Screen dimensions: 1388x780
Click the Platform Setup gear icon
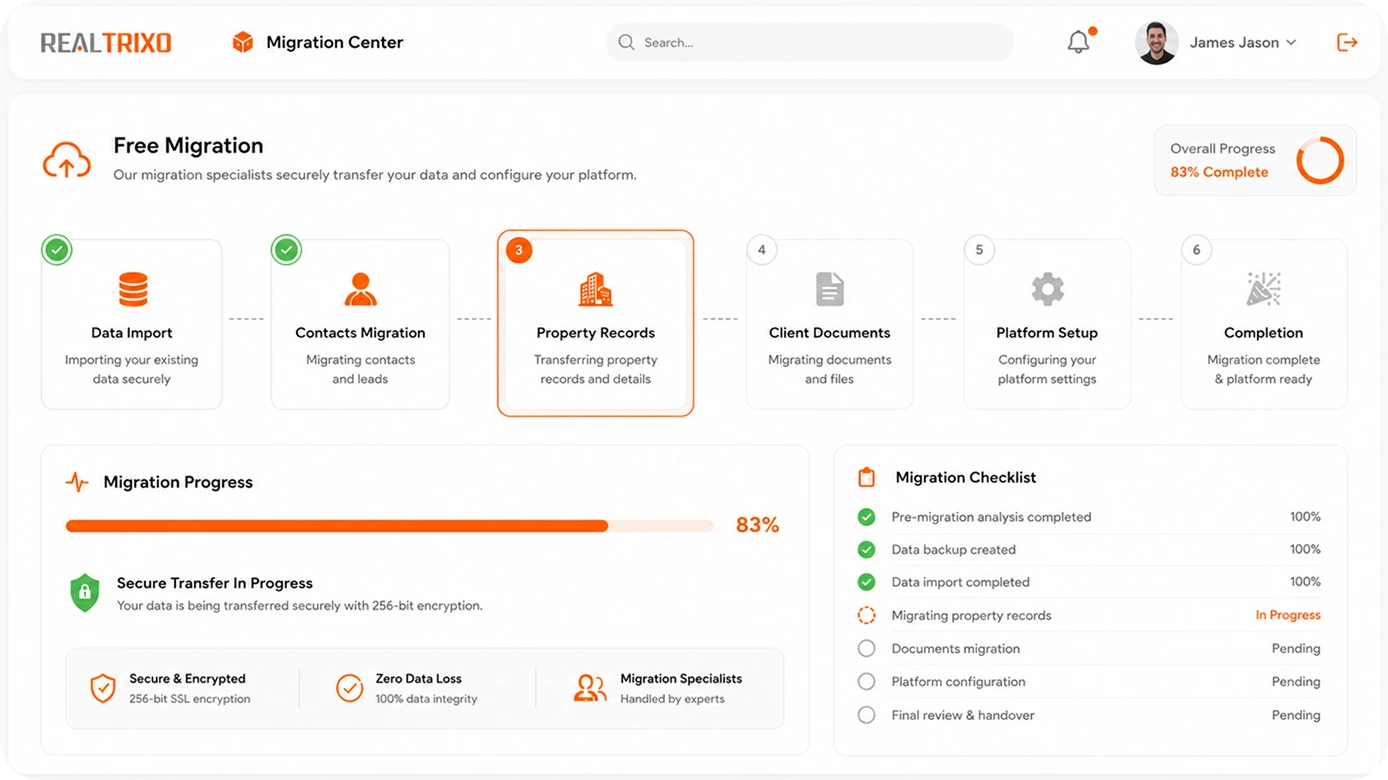click(x=1047, y=289)
